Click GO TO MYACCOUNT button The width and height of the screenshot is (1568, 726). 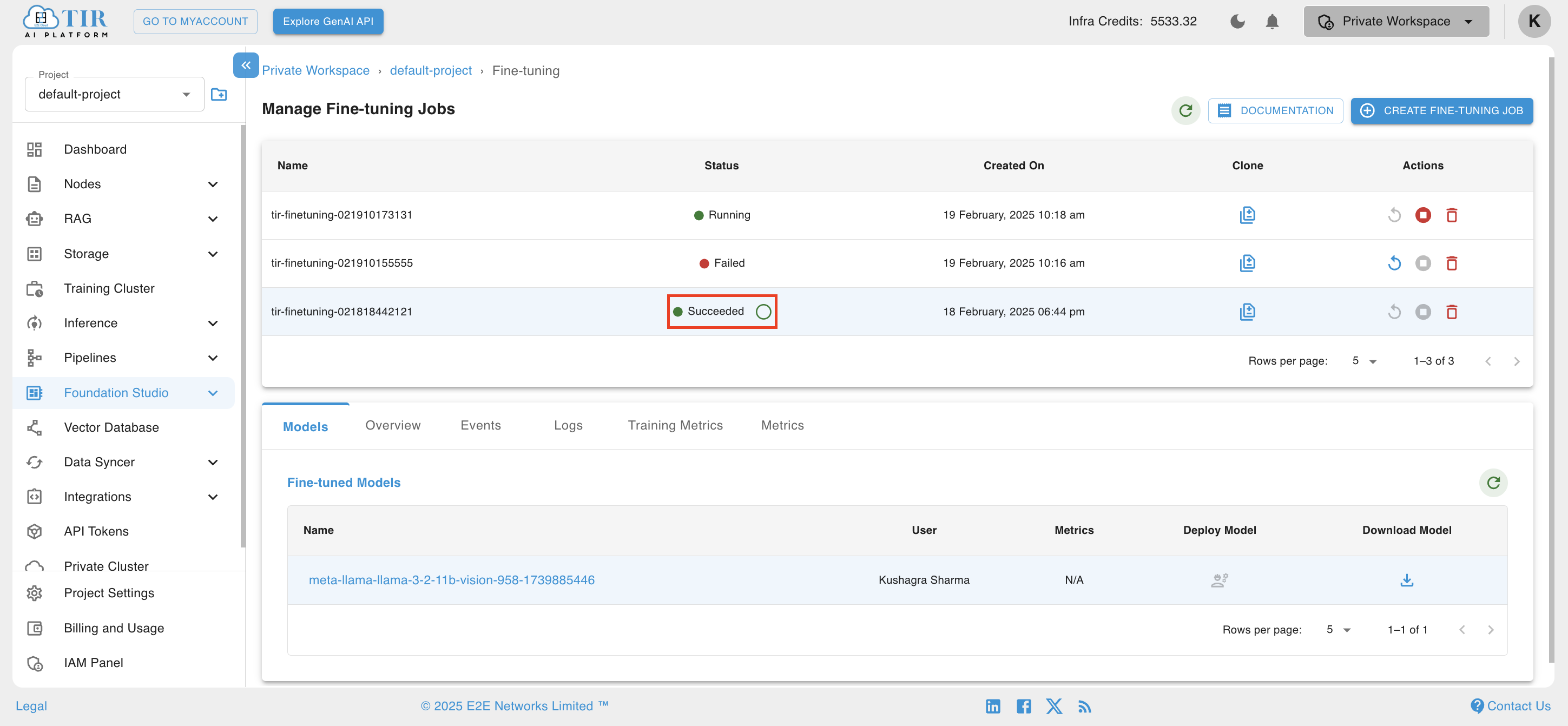(x=195, y=21)
